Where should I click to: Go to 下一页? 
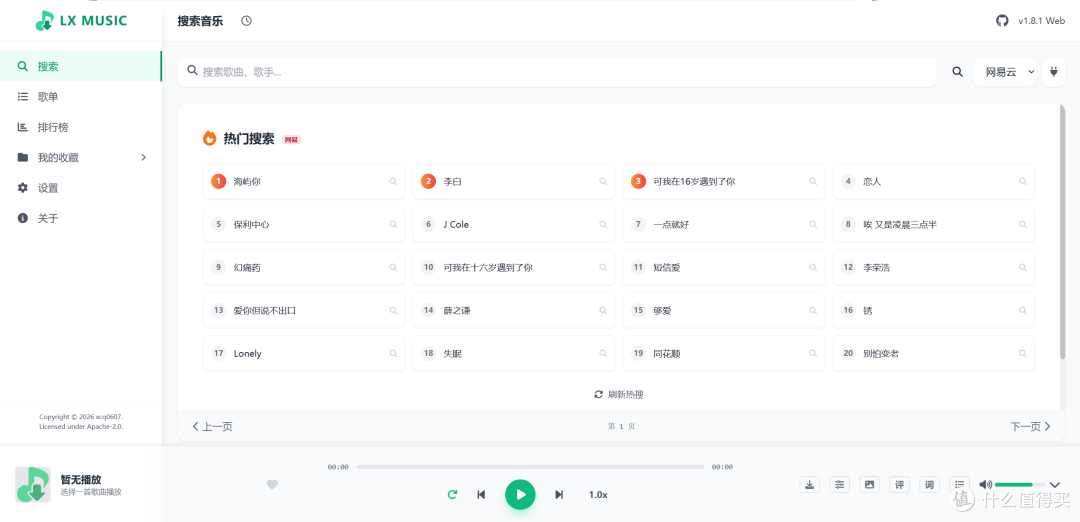1030,426
